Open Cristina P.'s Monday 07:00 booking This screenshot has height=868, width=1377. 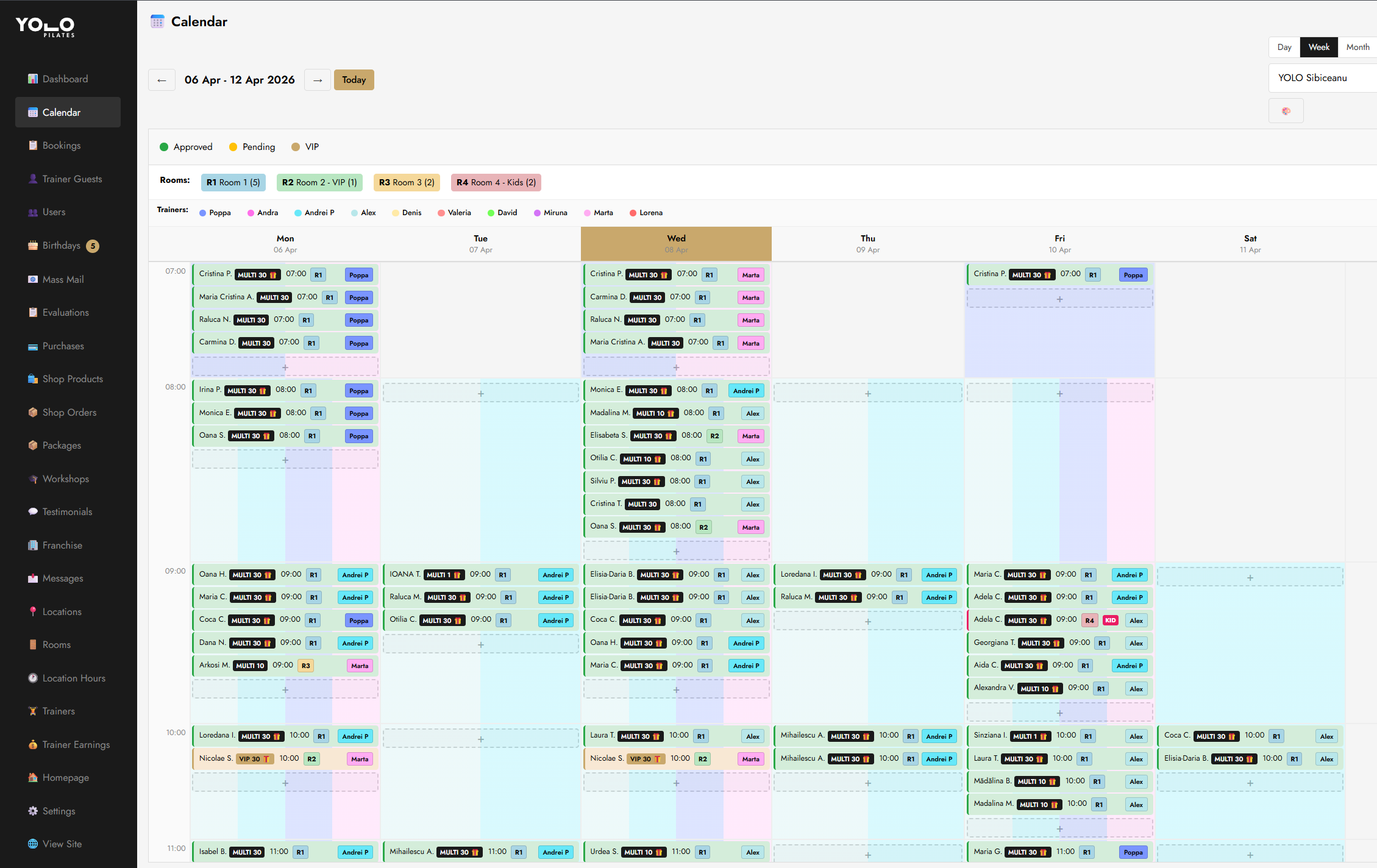coord(285,274)
